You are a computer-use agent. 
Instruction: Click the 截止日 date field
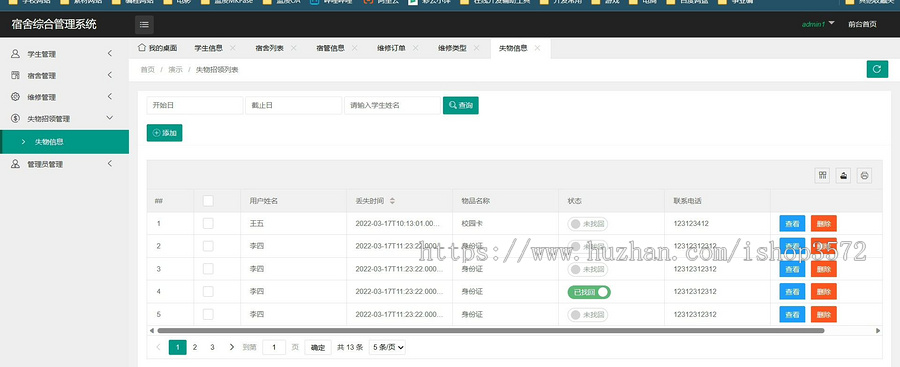(x=293, y=105)
